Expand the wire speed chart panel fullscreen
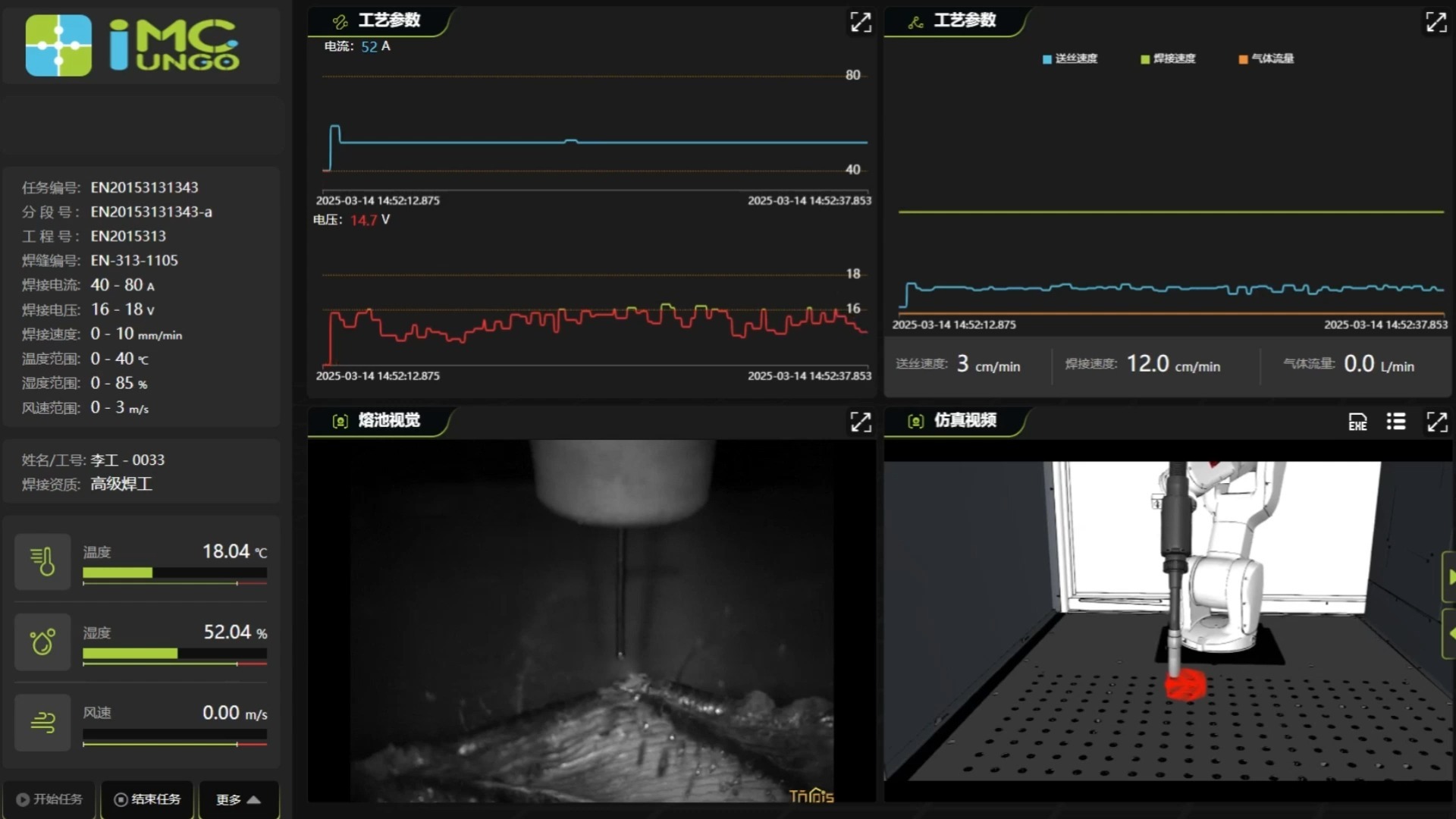Viewport: 1456px width, 819px height. click(x=1436, y=22)
